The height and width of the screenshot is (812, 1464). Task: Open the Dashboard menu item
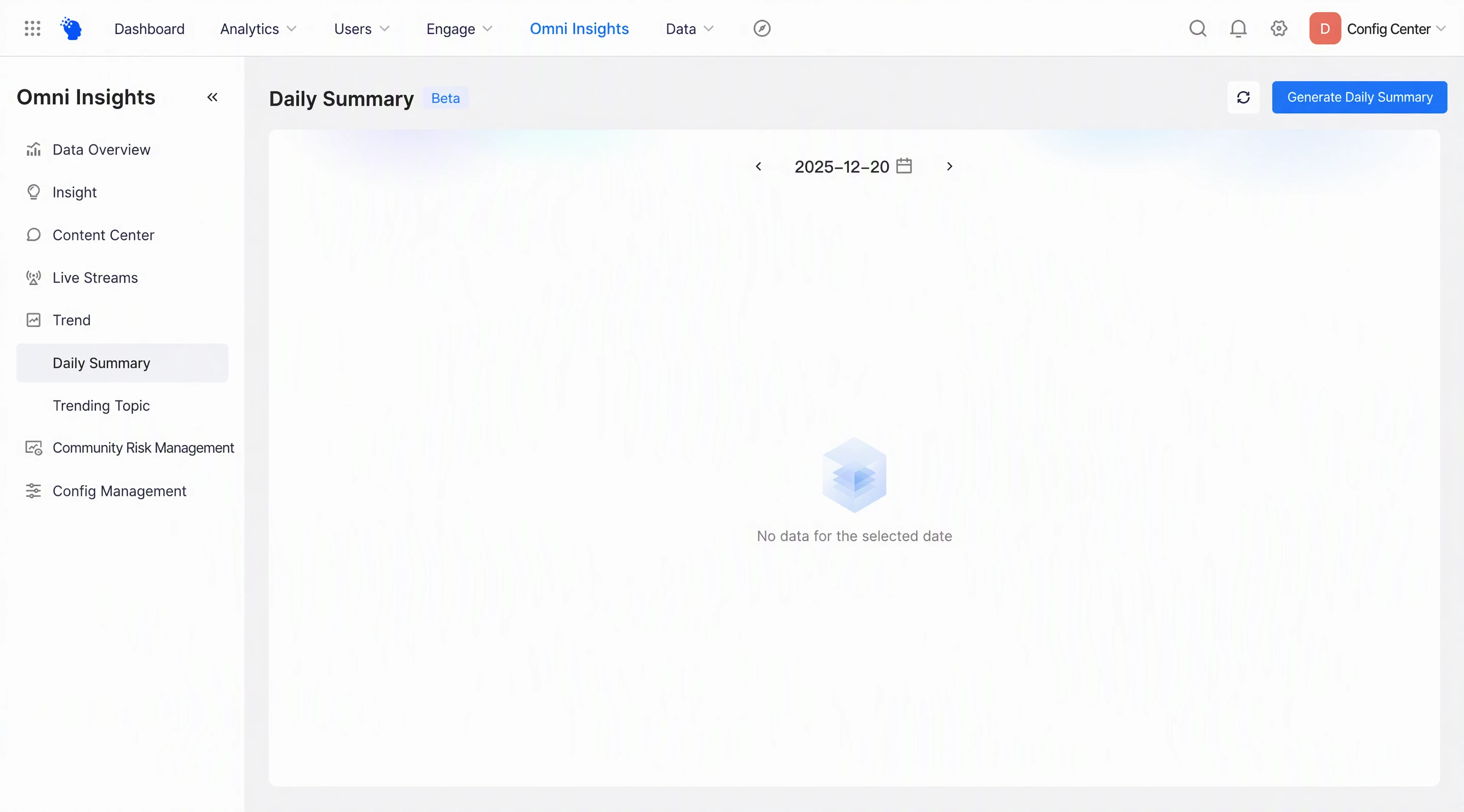coord(149,29)
